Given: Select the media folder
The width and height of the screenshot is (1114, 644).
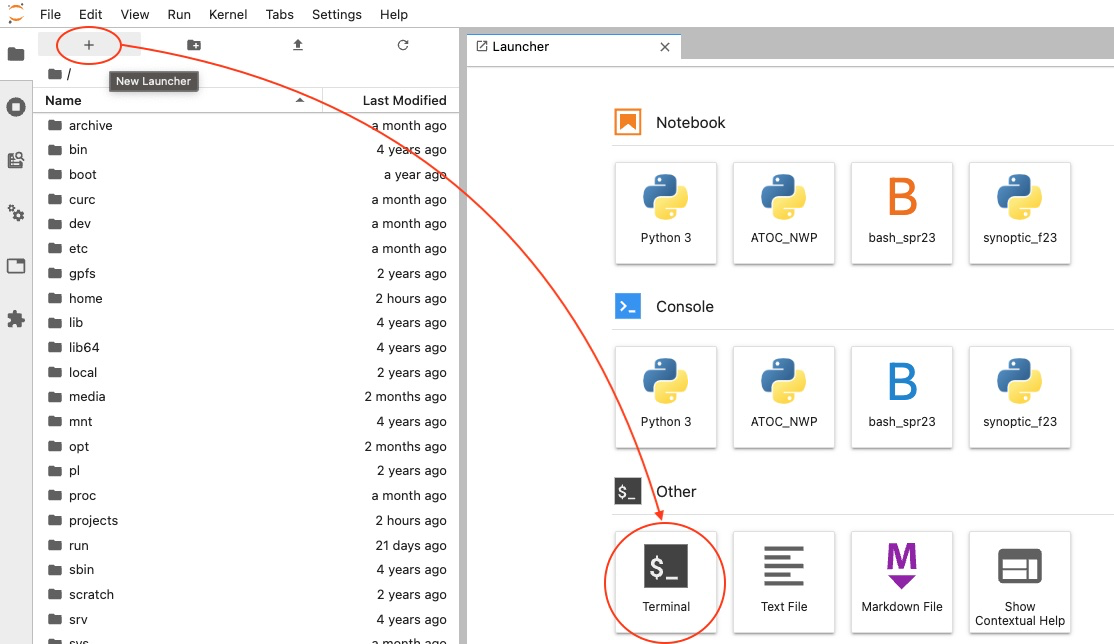Looking at the screenshot, I should [247, 396].
